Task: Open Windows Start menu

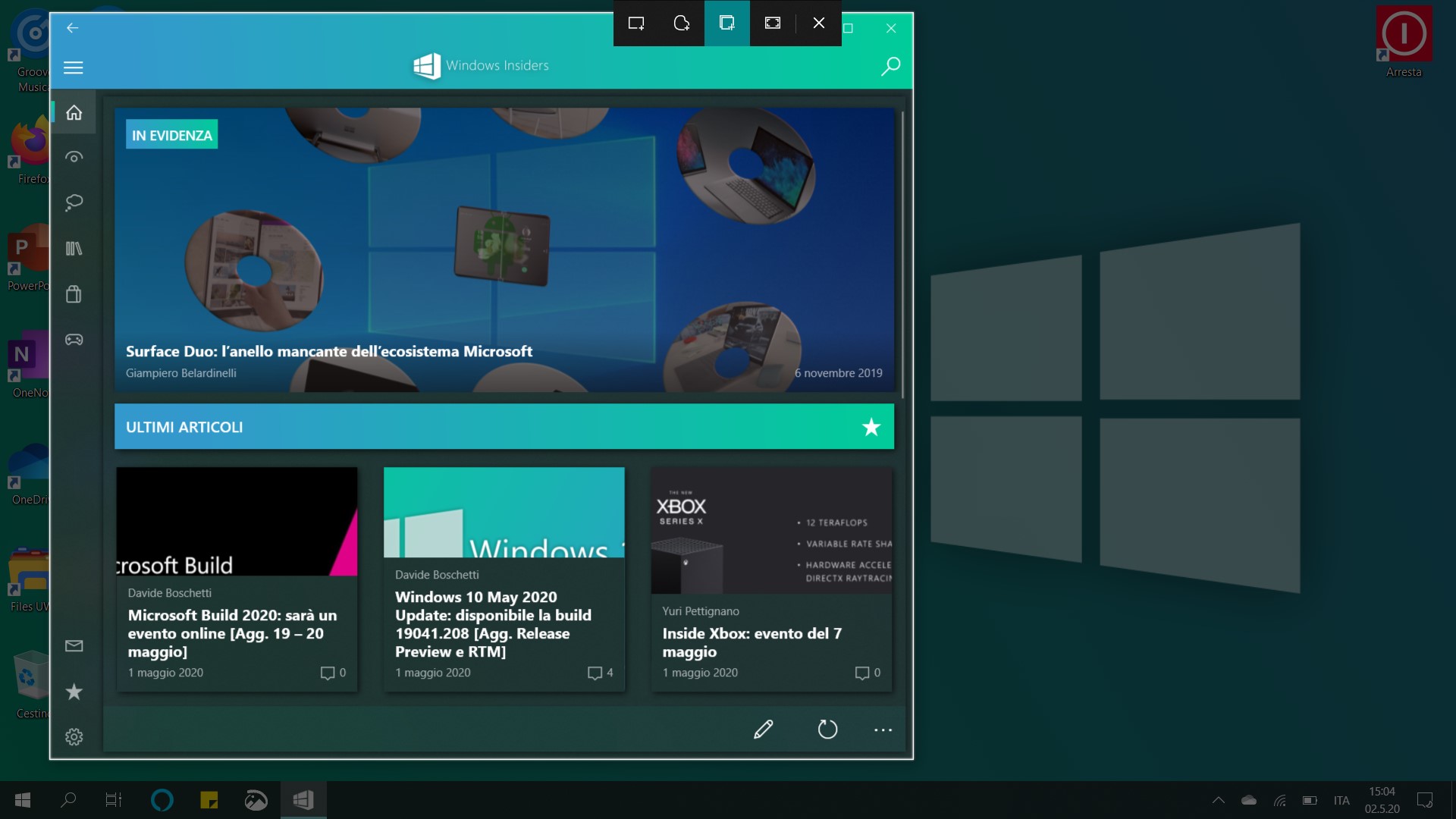Action: pos(23,800)
